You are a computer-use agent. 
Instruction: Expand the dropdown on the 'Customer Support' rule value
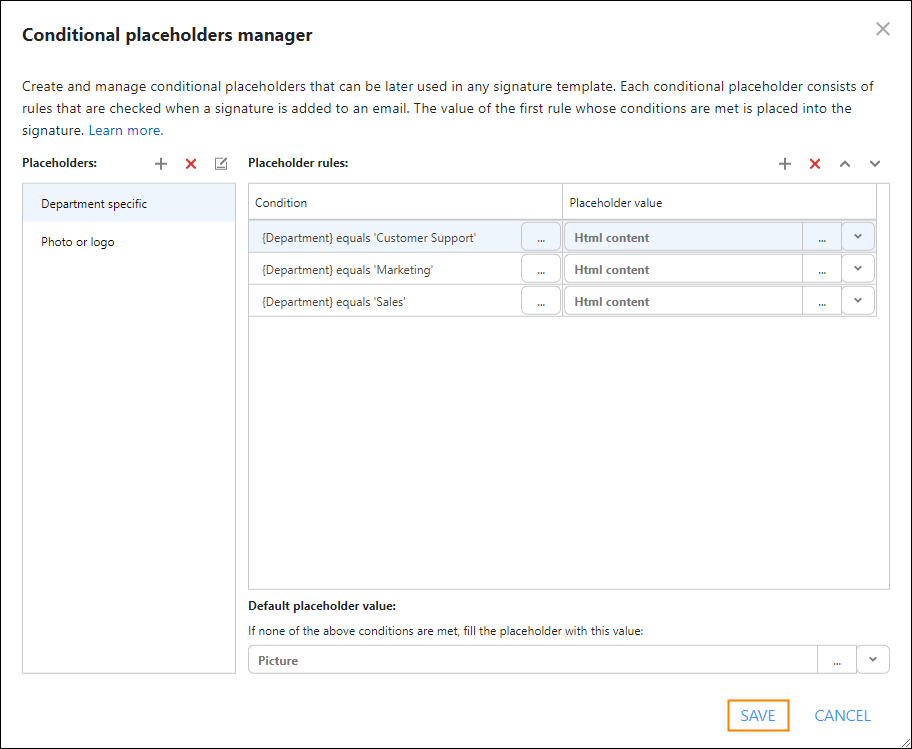click(858, 236)
